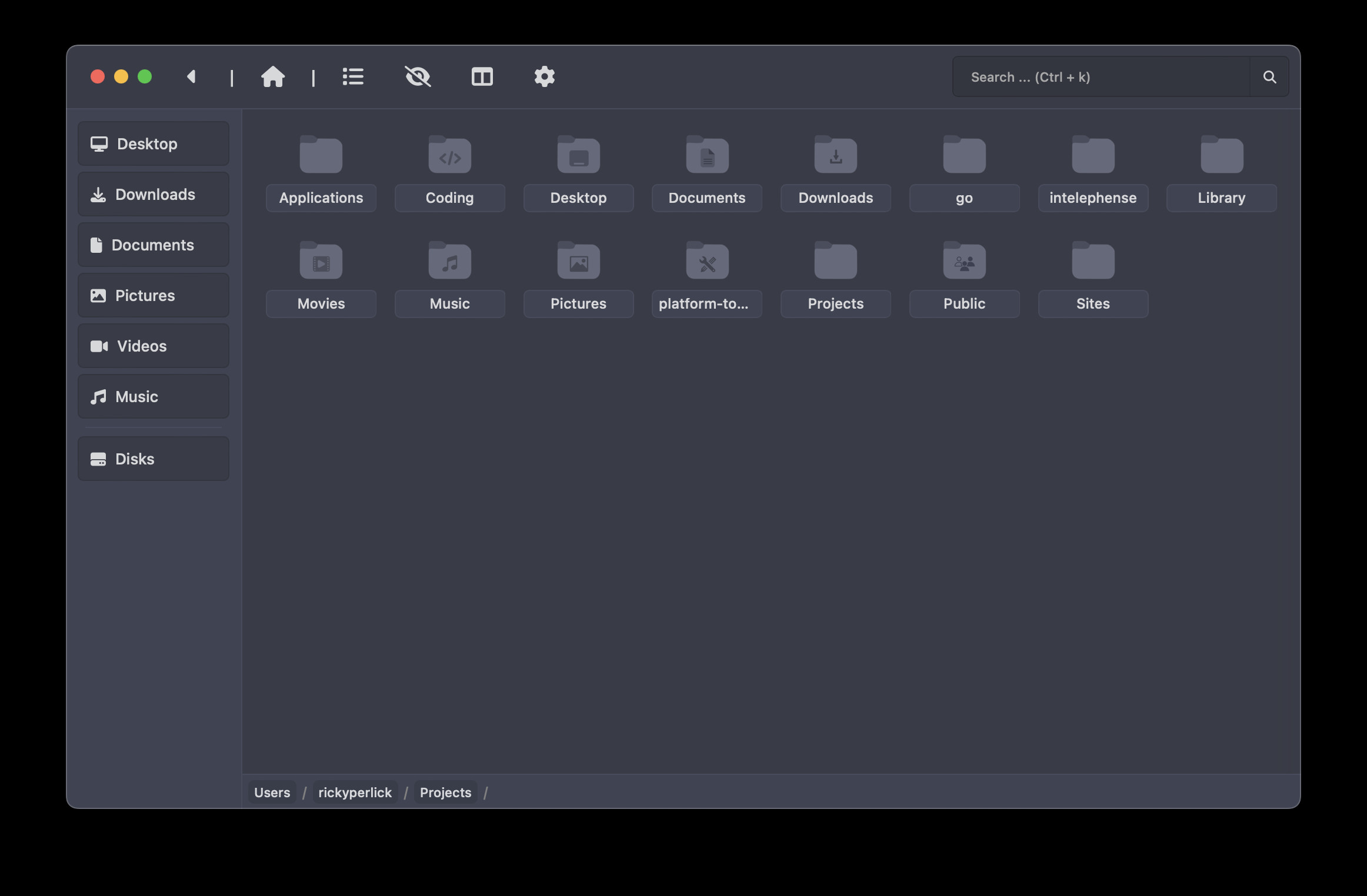Open Downloads in the sidebar
The image size is (1367, 896).
point(154,195)
